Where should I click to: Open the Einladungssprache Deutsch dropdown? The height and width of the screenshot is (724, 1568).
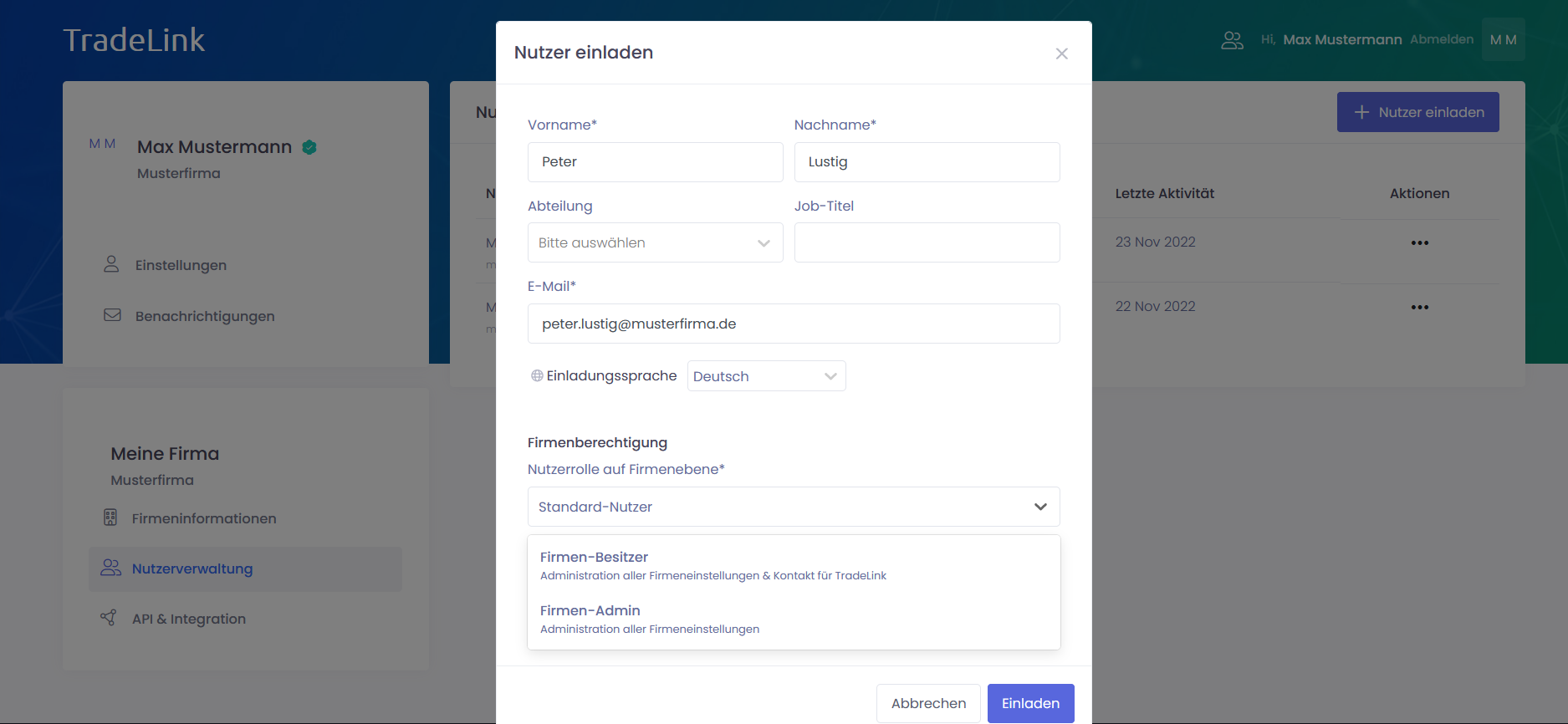pos(766,376)
